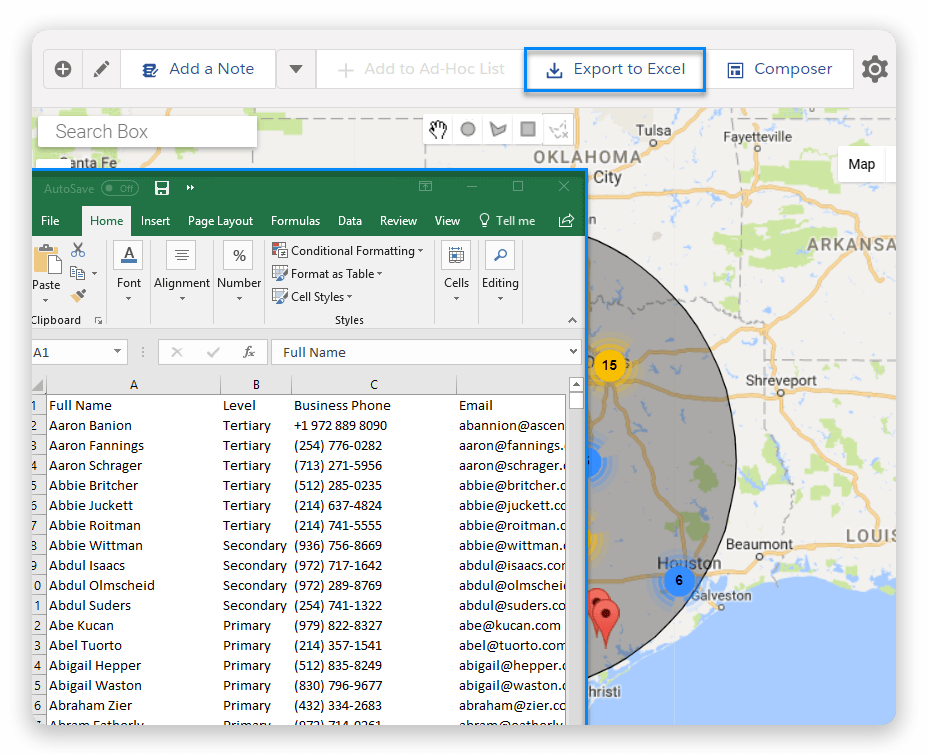Switch to the Formulas tab
Screen dimensions: 928x754
(x=295, y=221)
